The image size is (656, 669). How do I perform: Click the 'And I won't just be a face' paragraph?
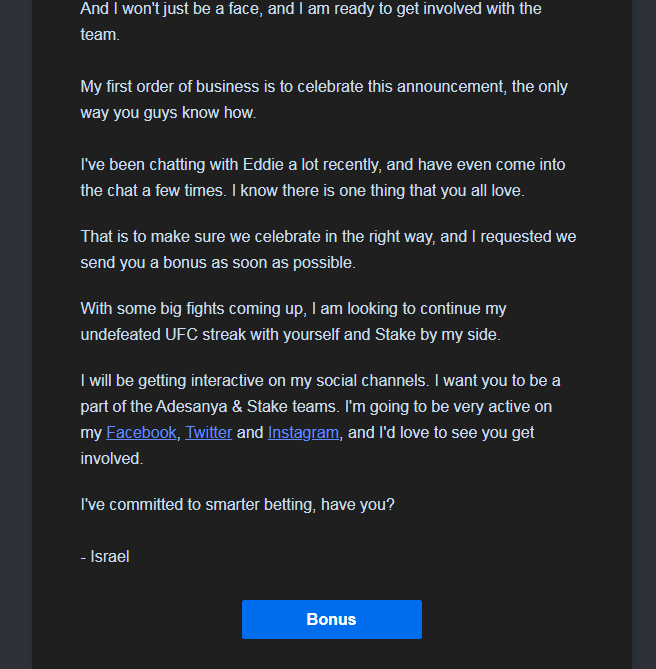[311, 21]
